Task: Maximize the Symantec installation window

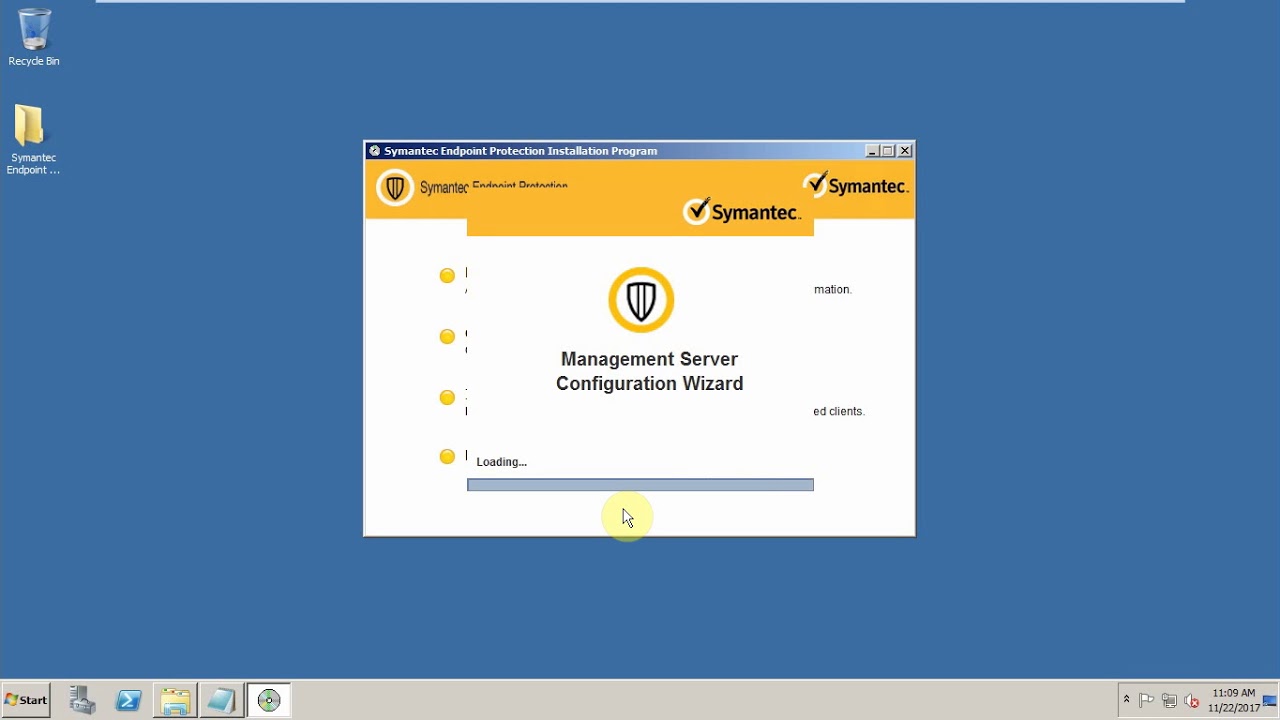Action: pos(888,151)
